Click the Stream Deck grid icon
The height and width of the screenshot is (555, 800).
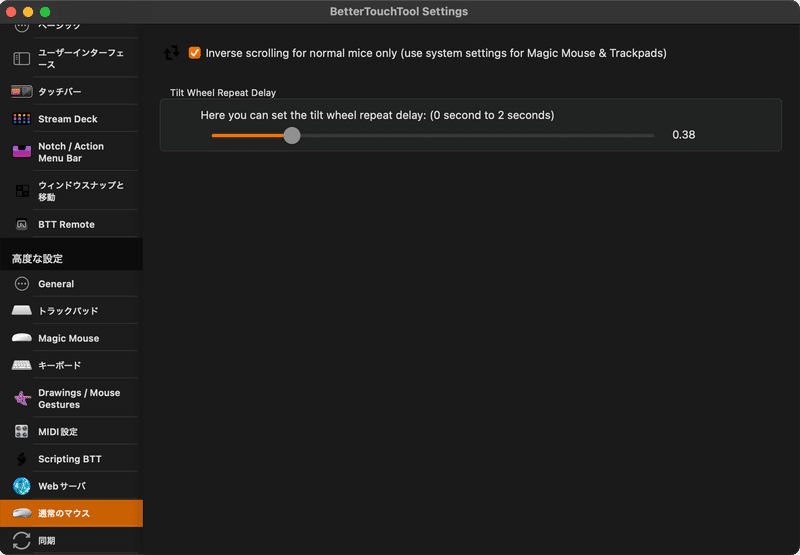(21, 119)
